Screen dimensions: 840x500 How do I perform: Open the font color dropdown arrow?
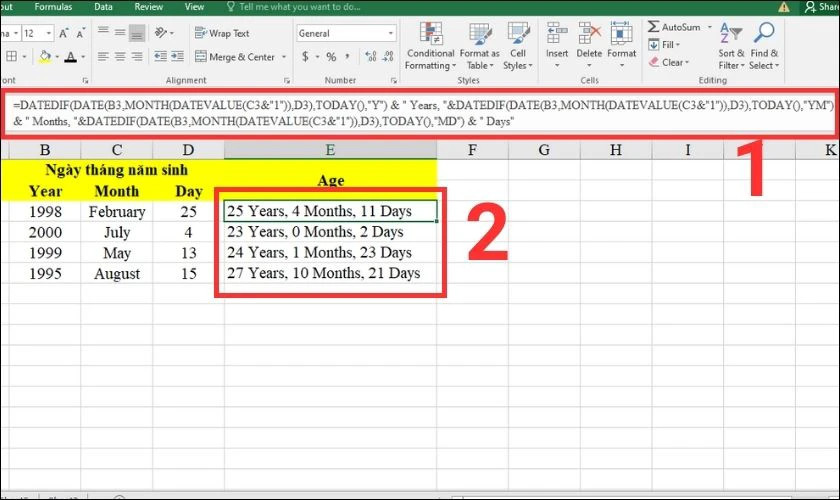[x=83, y=57]
